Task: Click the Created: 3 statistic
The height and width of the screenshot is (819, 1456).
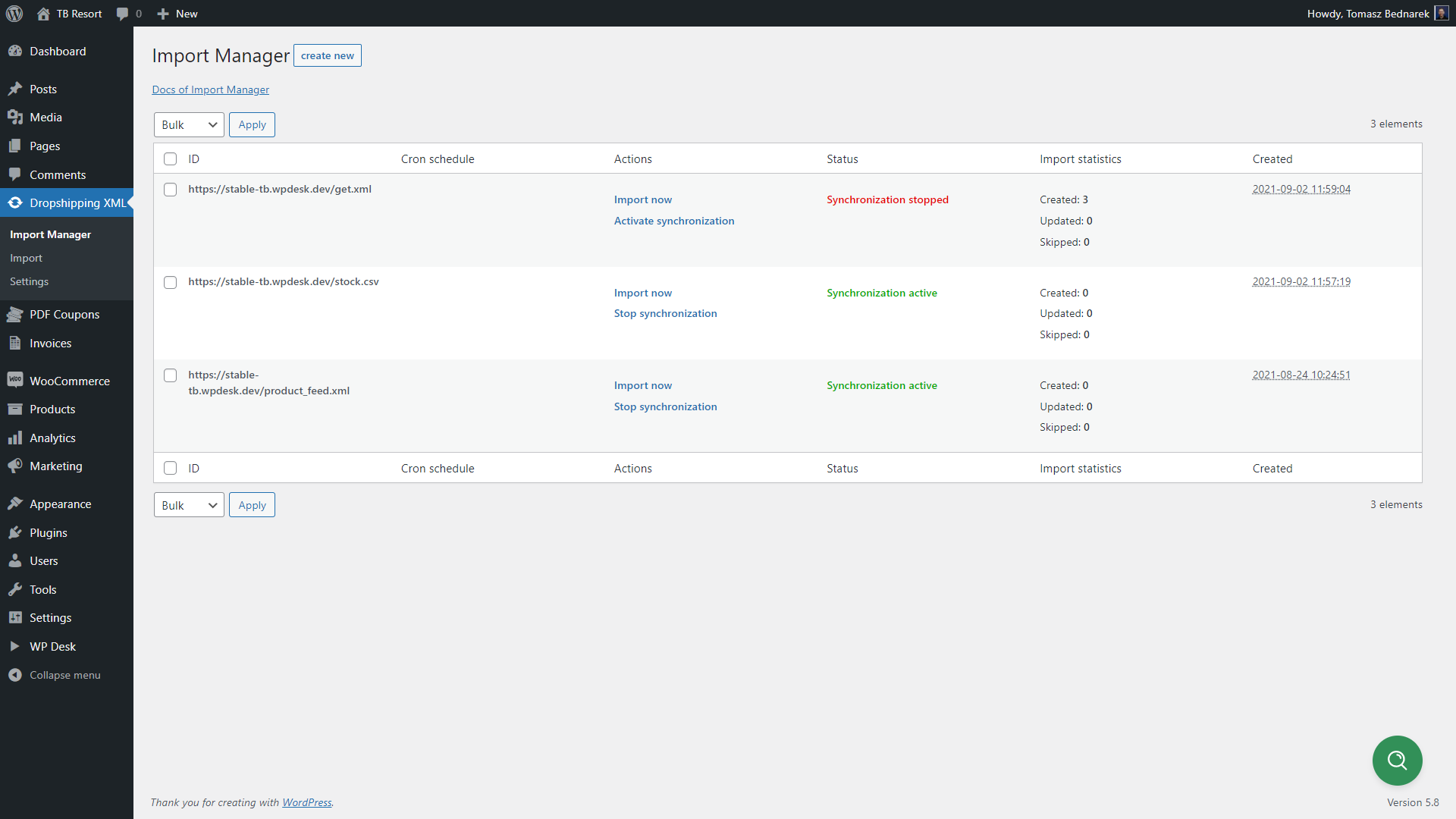Action: pos(1064,199)
